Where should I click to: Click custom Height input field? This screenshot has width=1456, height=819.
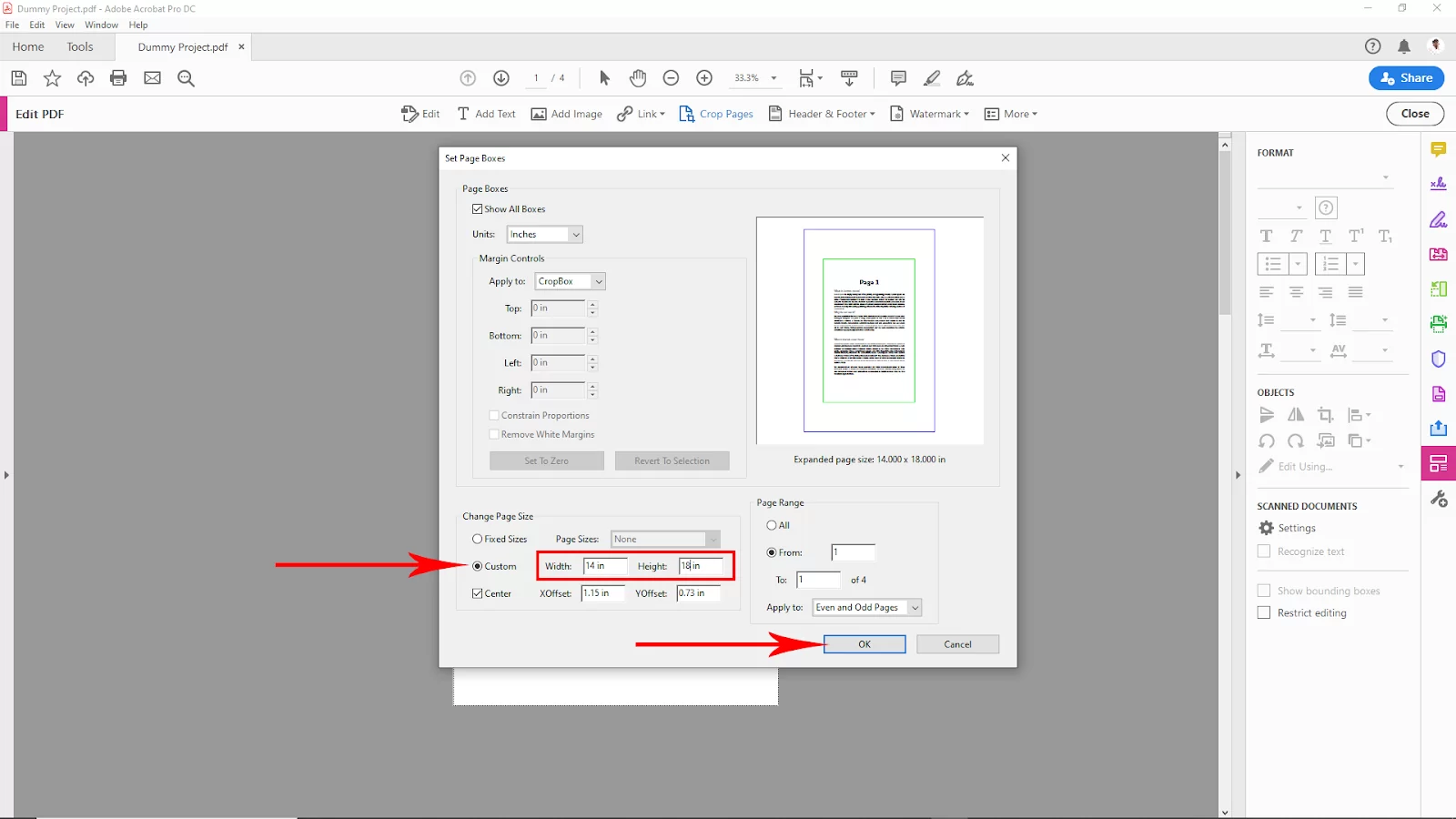(701, 566)
